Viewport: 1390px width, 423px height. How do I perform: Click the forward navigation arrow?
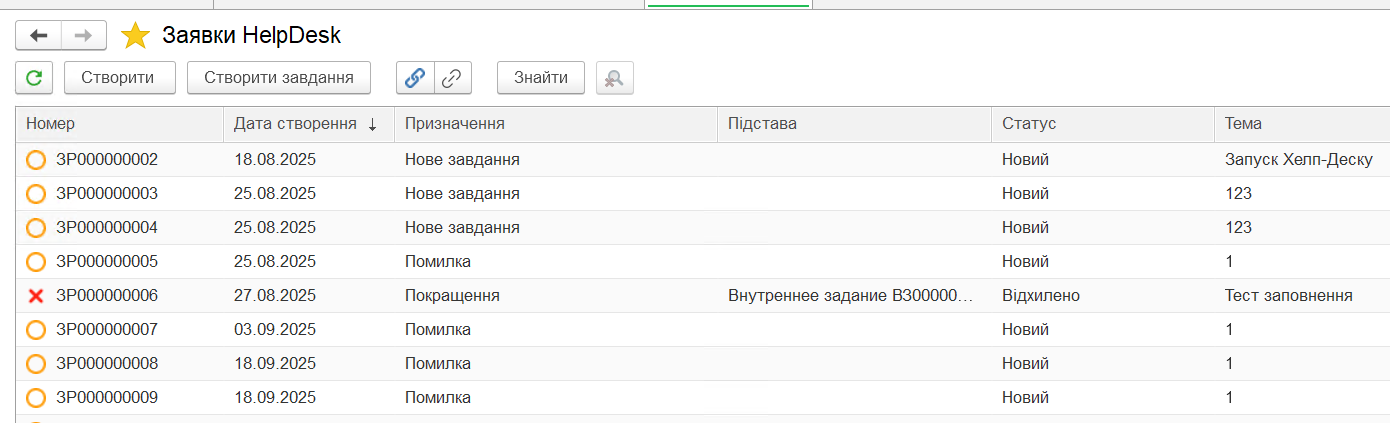(84, 36)
